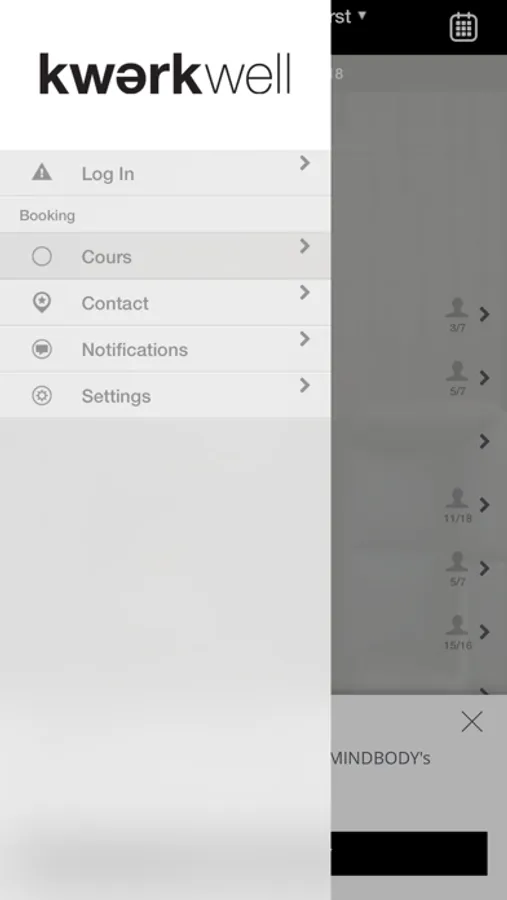This screenshot has width=507, height=900.
Task: Go to the Contact menu item
Action: [x=165, y=302]
